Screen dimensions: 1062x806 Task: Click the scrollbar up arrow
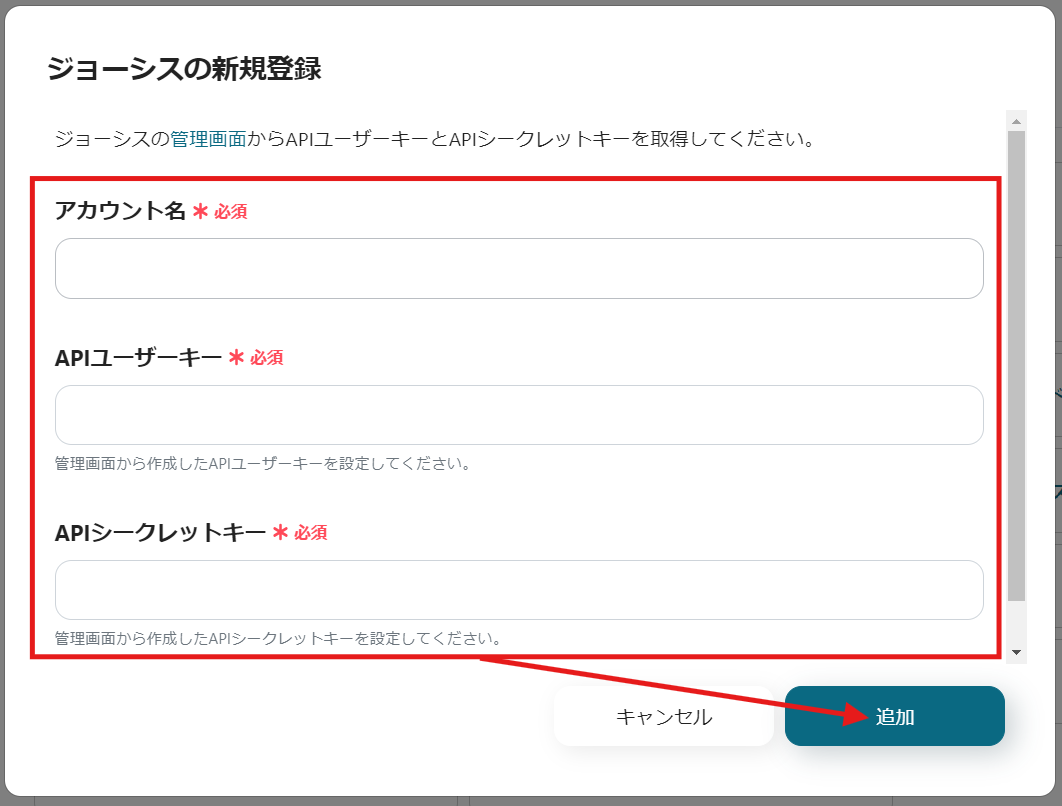[x=1016, y=121]
